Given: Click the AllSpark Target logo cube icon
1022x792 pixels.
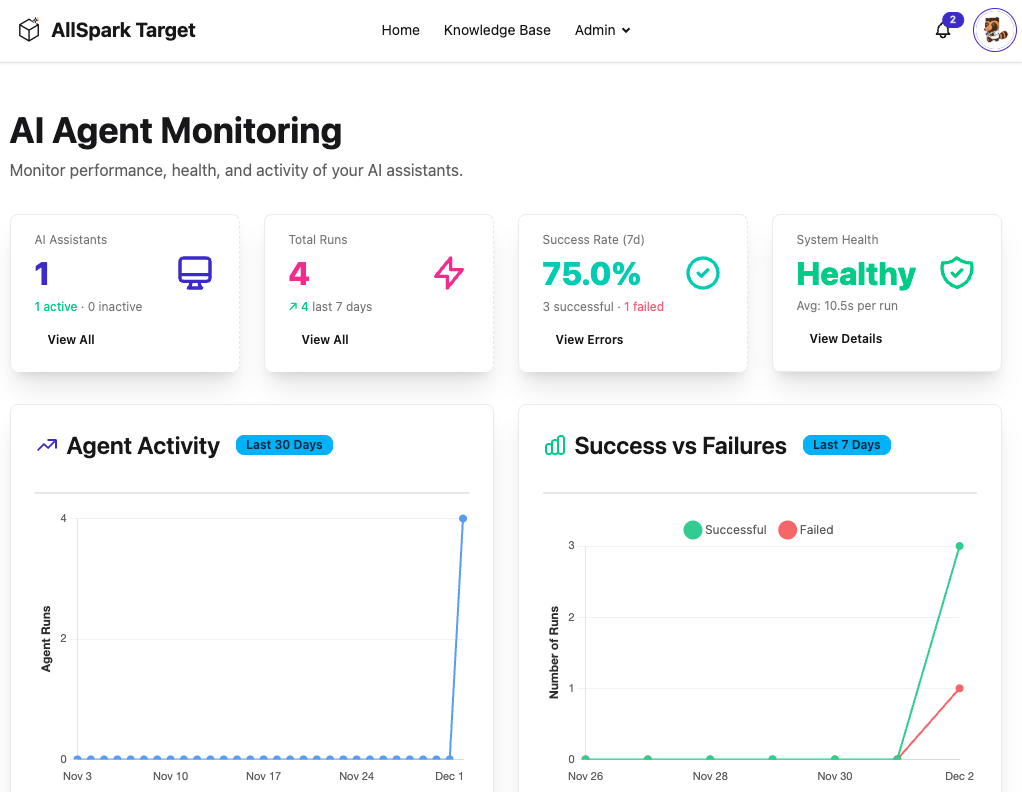Looking at the screenshot, I should 29,30.
